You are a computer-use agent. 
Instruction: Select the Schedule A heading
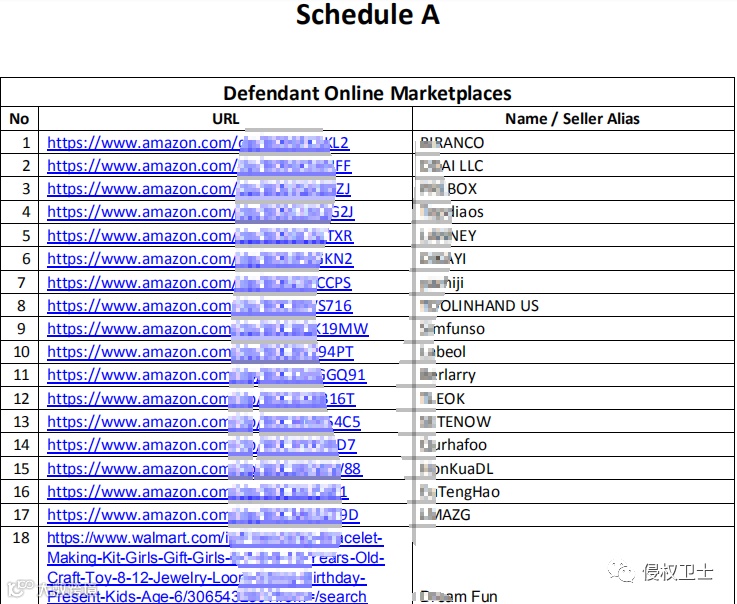pyautogui.click(x=368, y=15)
